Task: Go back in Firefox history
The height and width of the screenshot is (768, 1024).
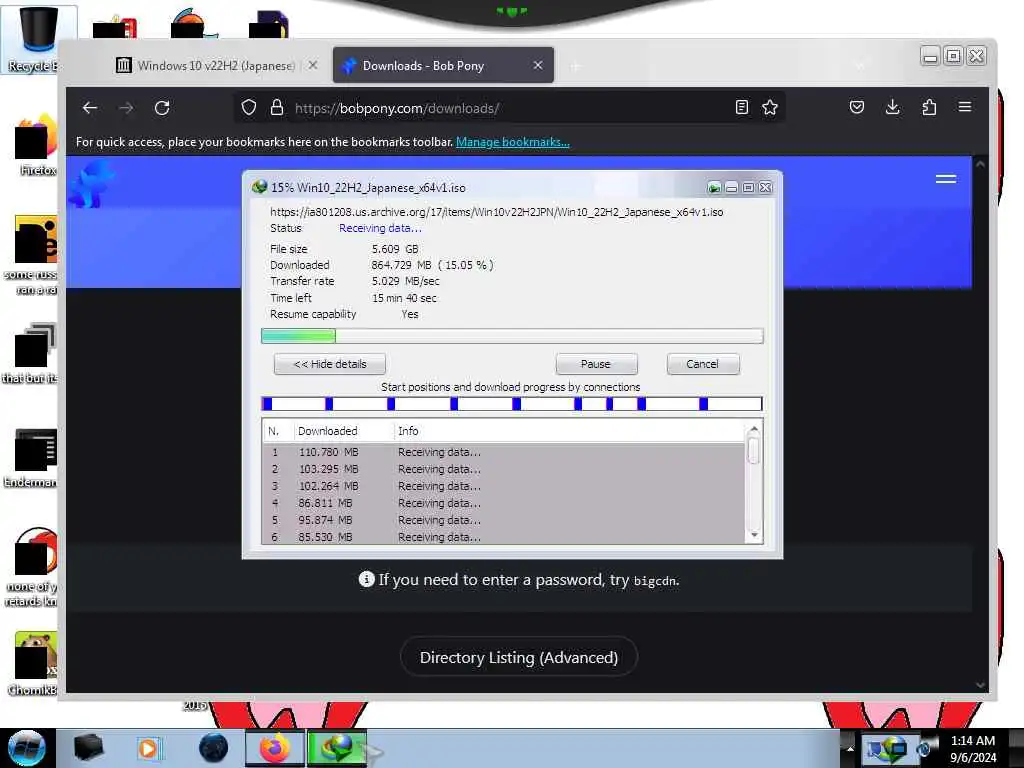Action: pyautogui.click(x=90, y=108)
